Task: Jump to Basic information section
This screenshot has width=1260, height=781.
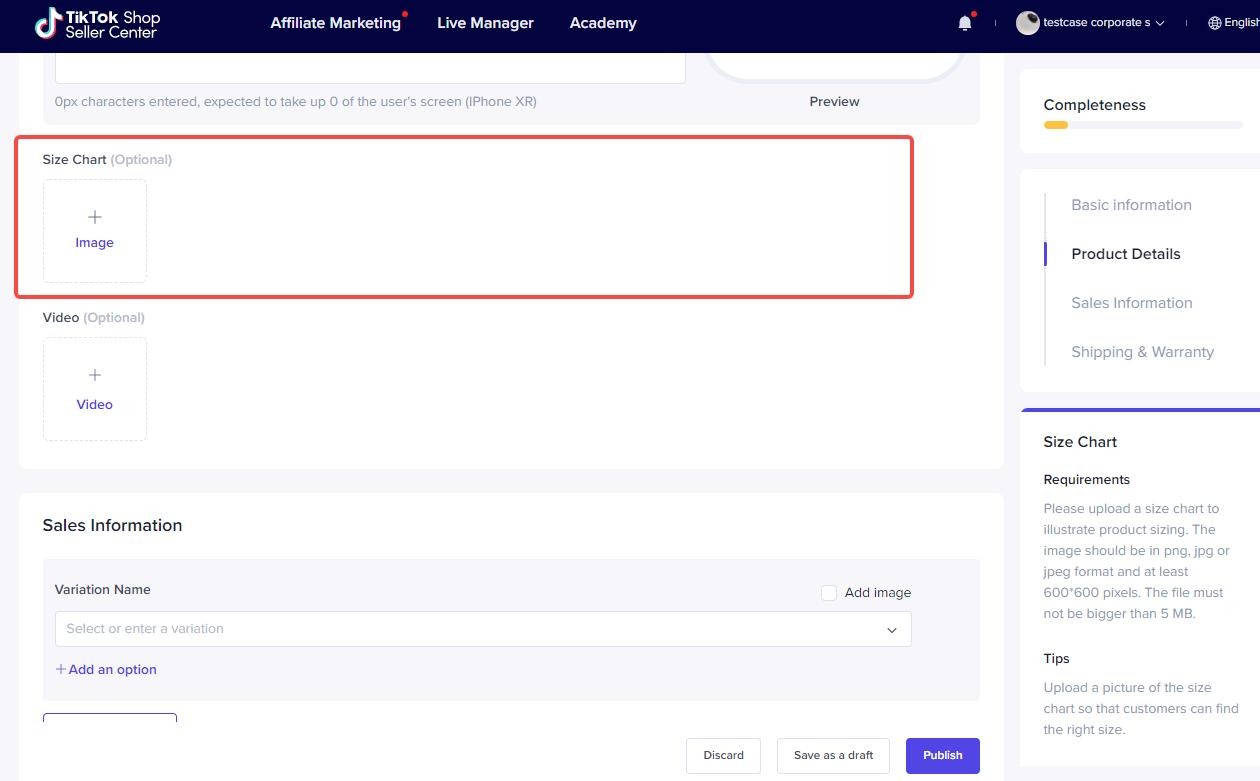Action: point(1131,205)
